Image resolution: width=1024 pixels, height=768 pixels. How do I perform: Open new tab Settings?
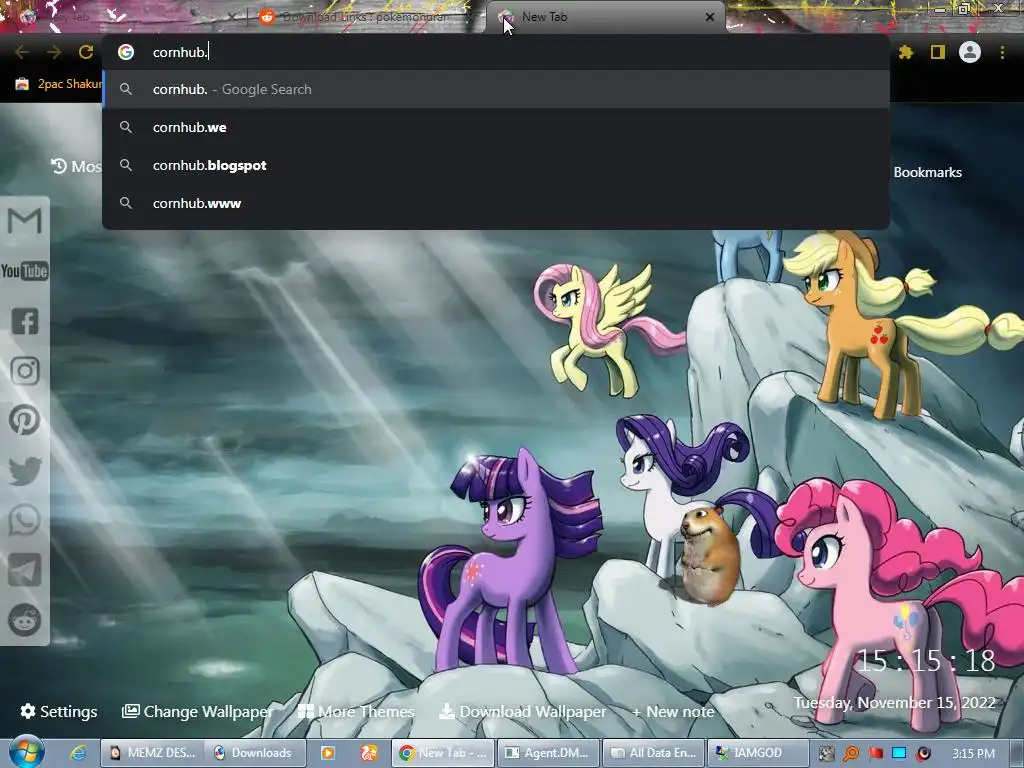tap(59, 711)
